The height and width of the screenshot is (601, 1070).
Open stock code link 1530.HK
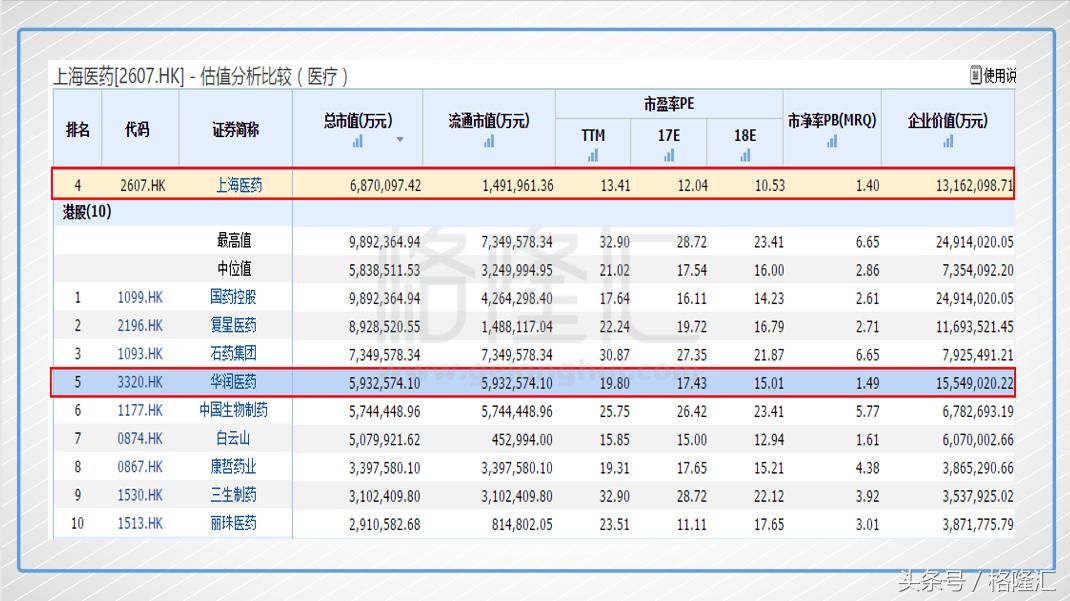[x=140, y=495]
